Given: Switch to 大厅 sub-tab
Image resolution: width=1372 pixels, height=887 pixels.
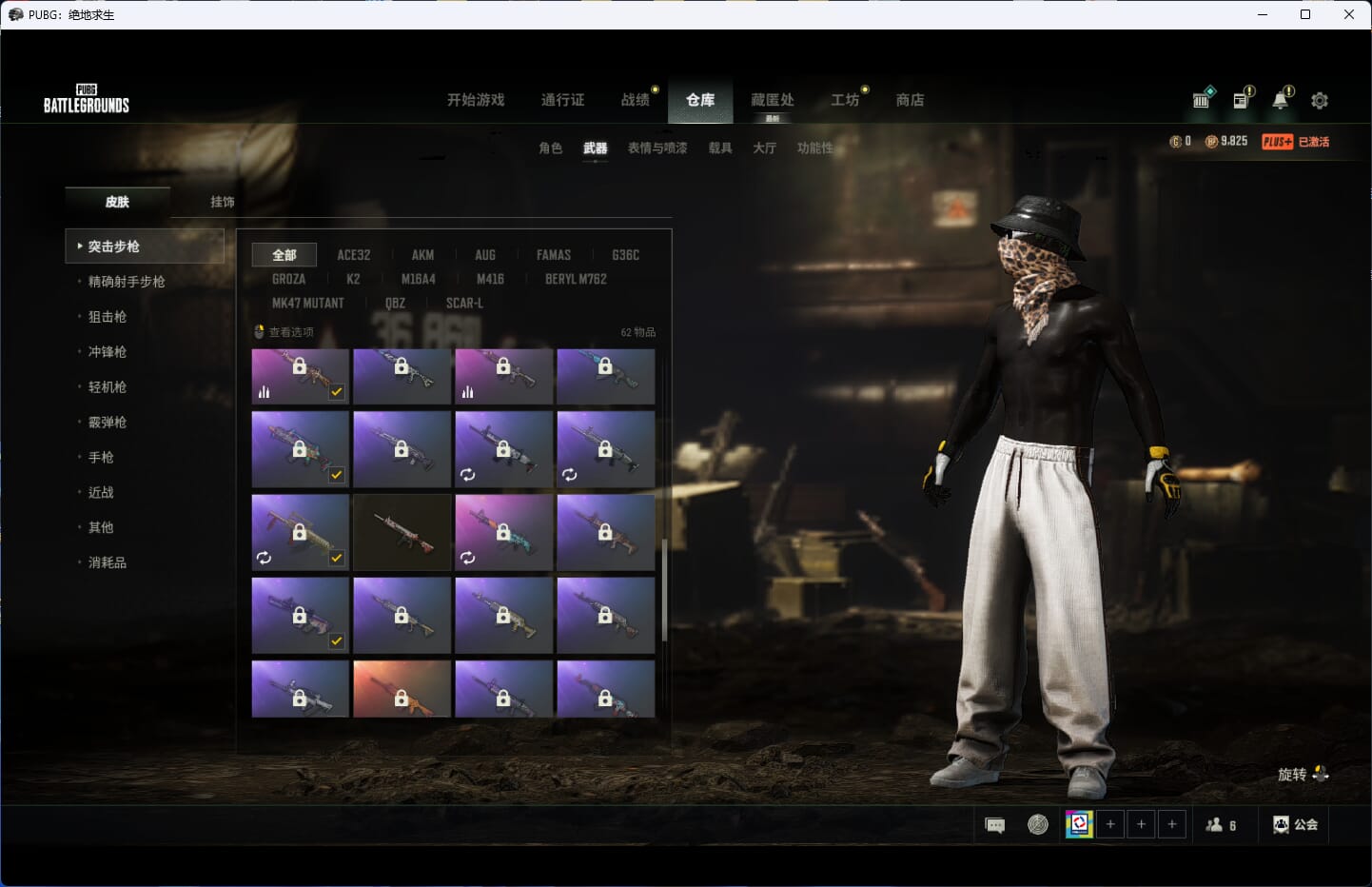Looking at the screenshot, I should [x=765, y=148].
